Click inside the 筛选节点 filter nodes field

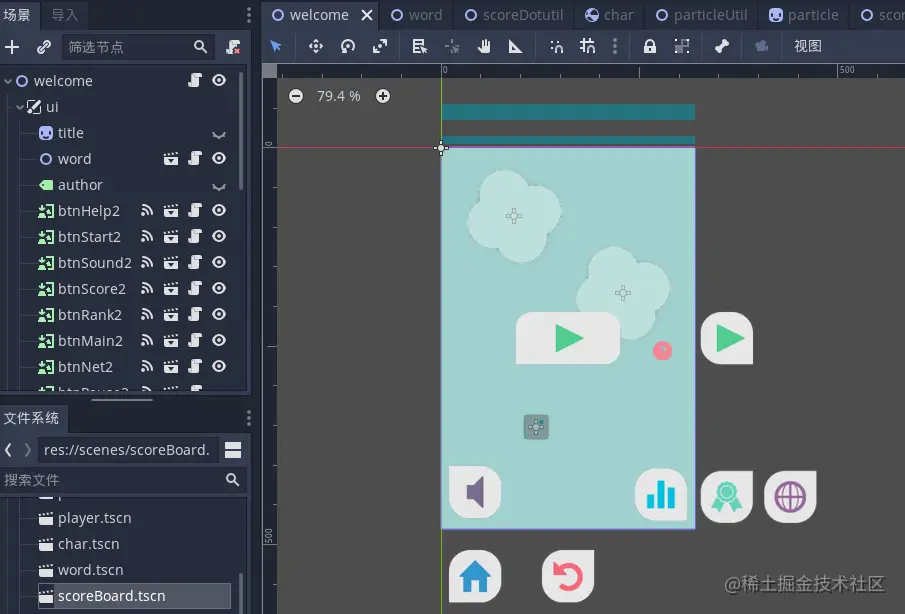138,47
